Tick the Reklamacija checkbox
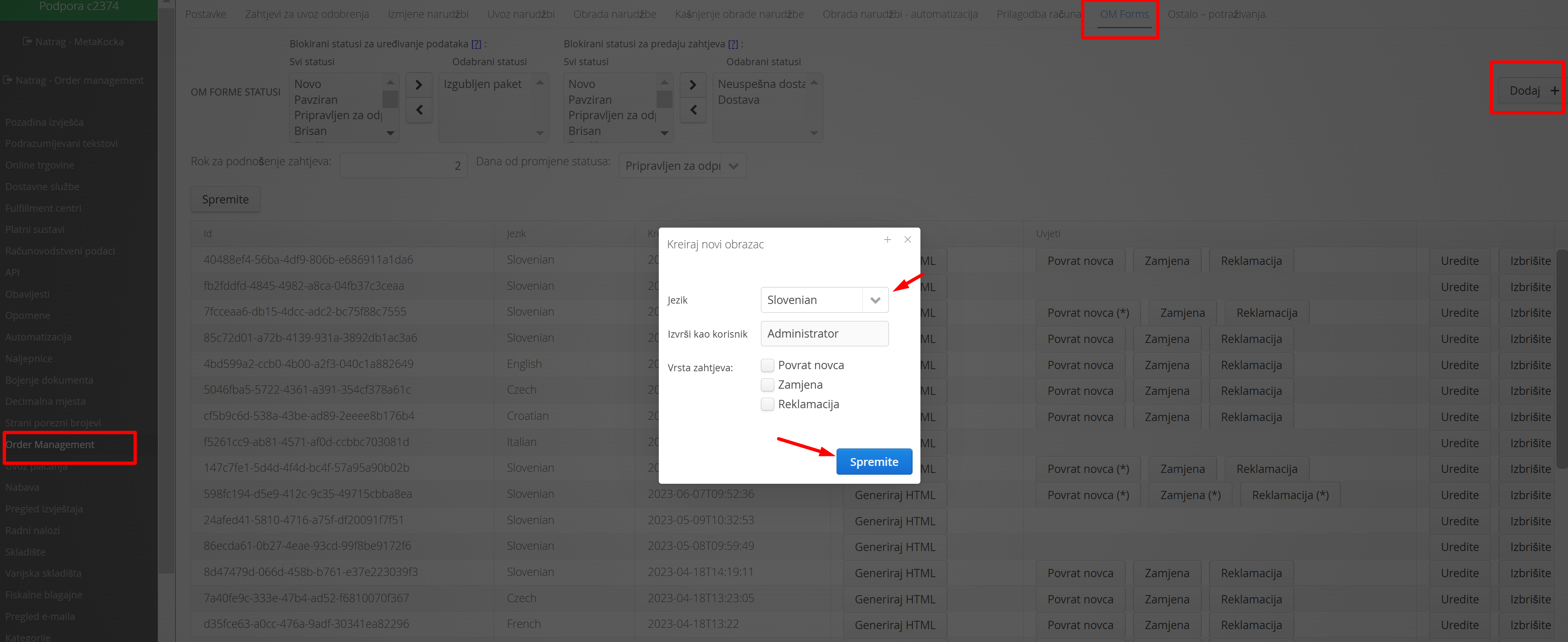This screenshot has width=1568, height=642. pyautogui.click(x=768, y=404)
